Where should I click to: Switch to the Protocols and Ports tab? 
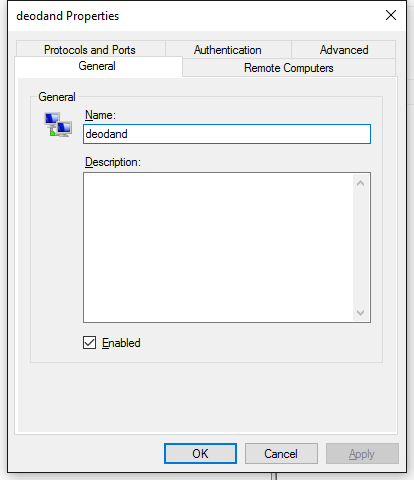(90, 50)
